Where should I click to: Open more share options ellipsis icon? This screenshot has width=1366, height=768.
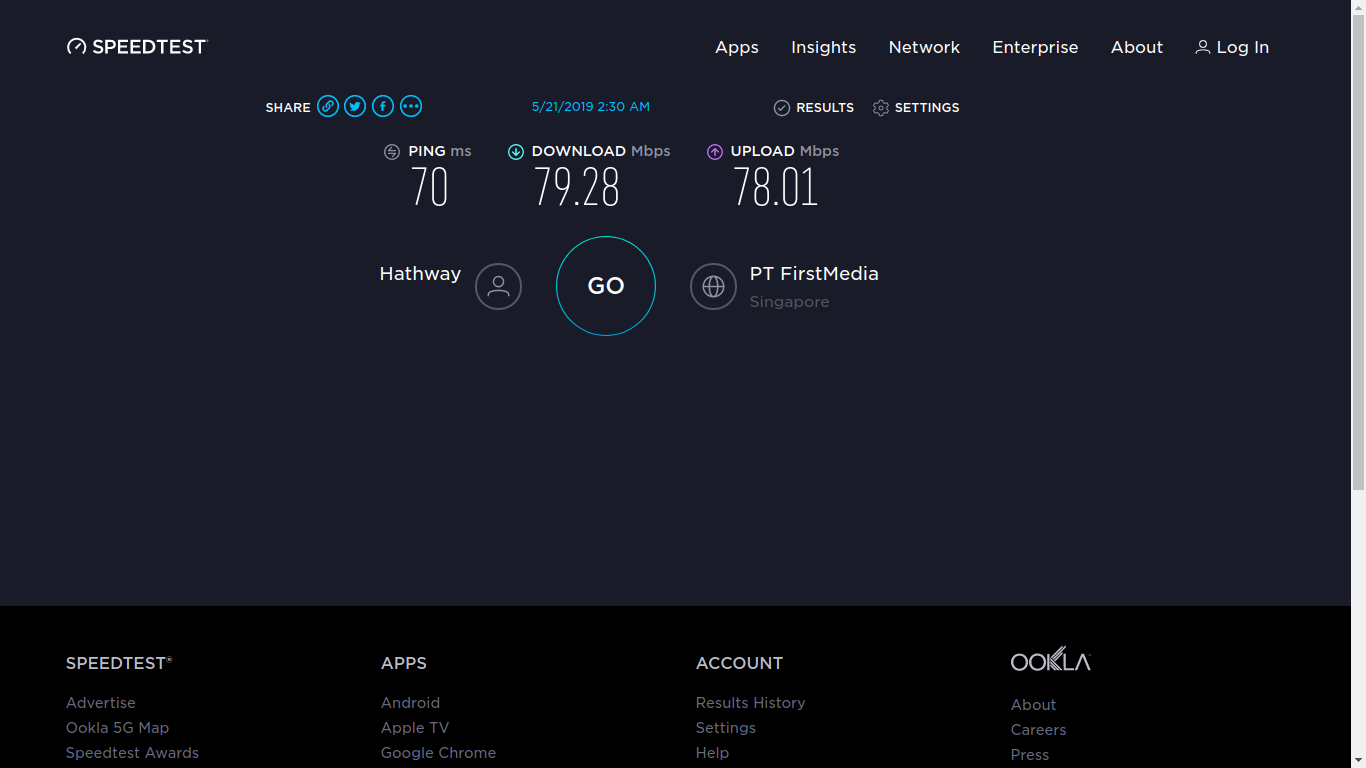(x=411, y=107)
